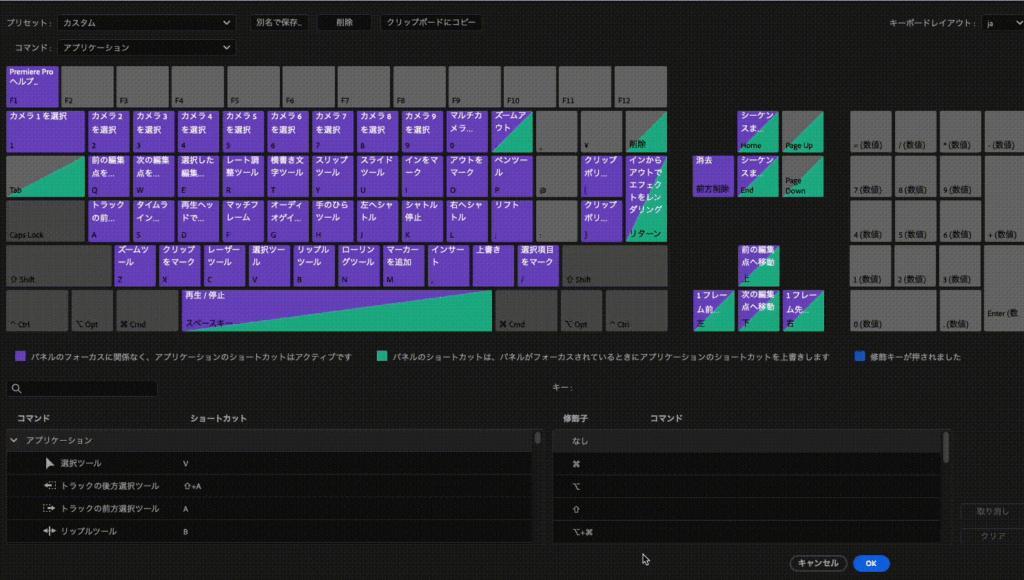Screen dimensions: 1024x580
Task: Open the プリセット dropdown showing カスタム
Action: (146, 23)
